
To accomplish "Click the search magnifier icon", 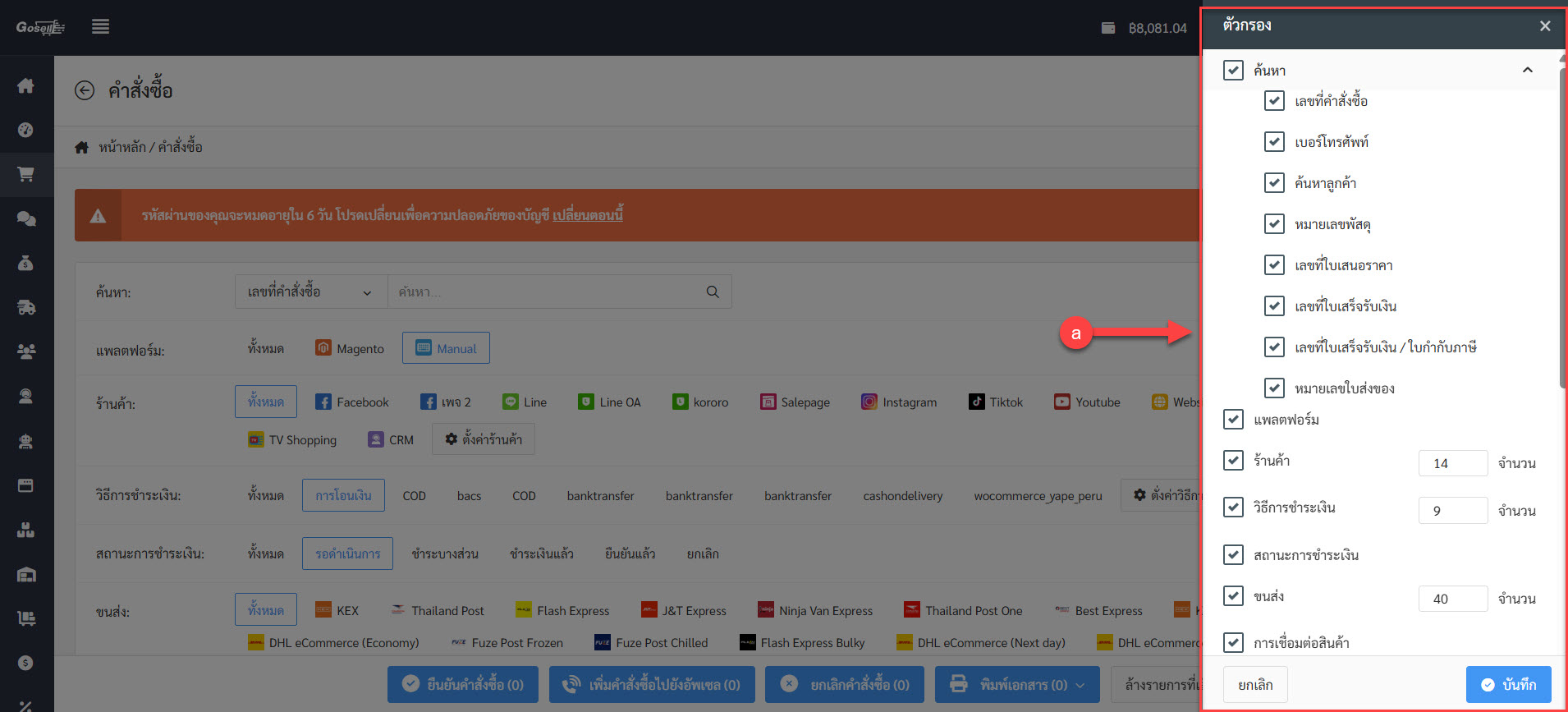I will 712,292.
